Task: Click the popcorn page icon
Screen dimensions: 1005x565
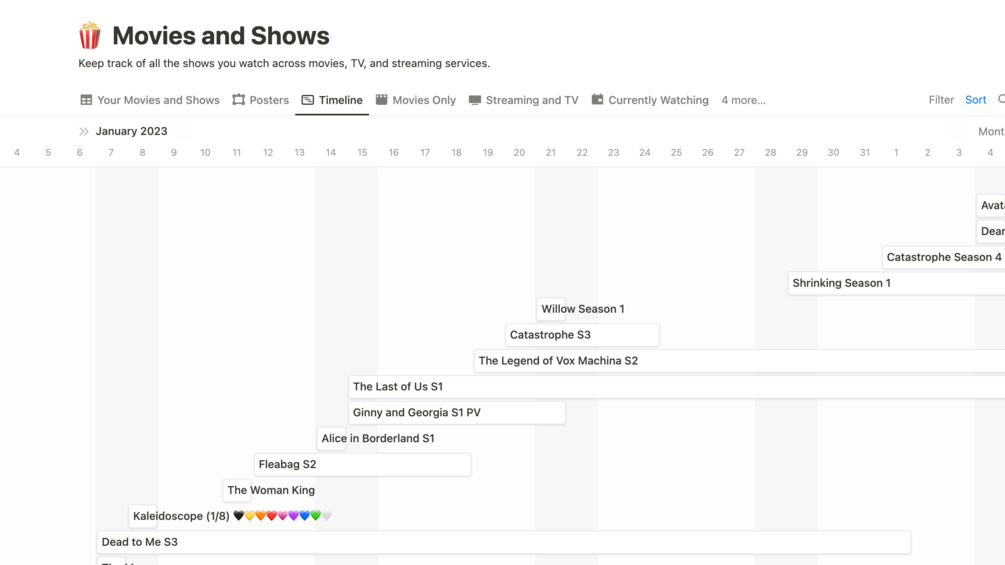Action: [x=90, y=36]
